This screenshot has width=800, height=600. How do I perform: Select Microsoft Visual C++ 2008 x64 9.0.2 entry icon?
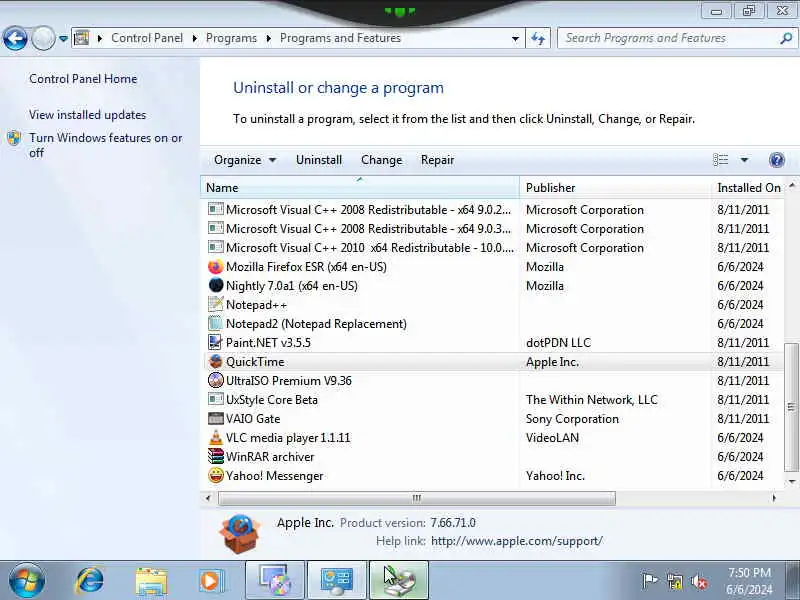pos(216,209)
